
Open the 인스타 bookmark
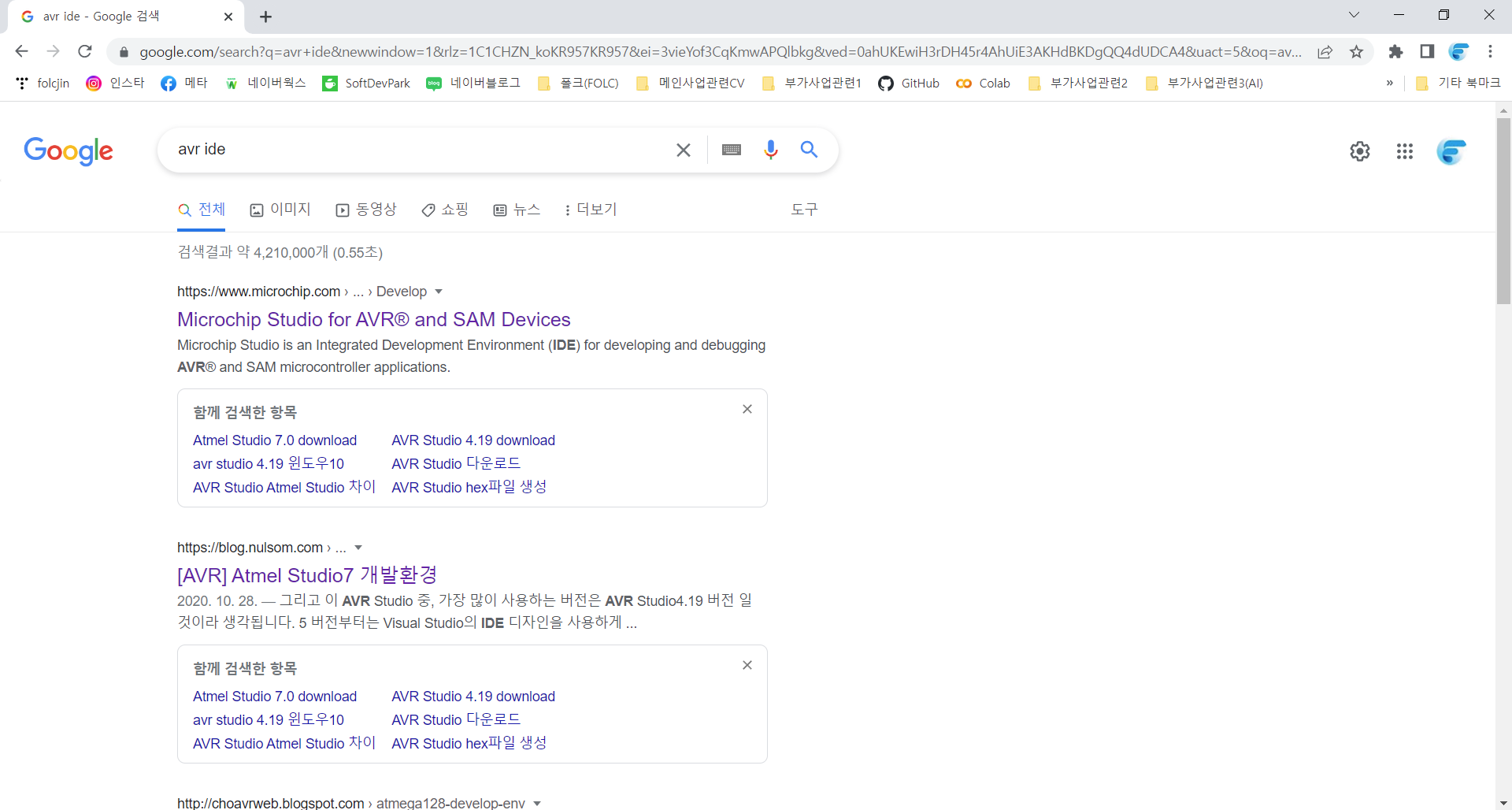pyautogui.click(x=116, y=84)
